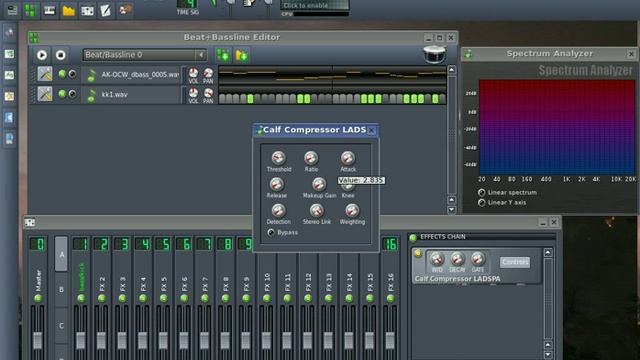Open My Home in left sidebar
Viewport: 640px width, 360px height.
click(x=9, y=118)
